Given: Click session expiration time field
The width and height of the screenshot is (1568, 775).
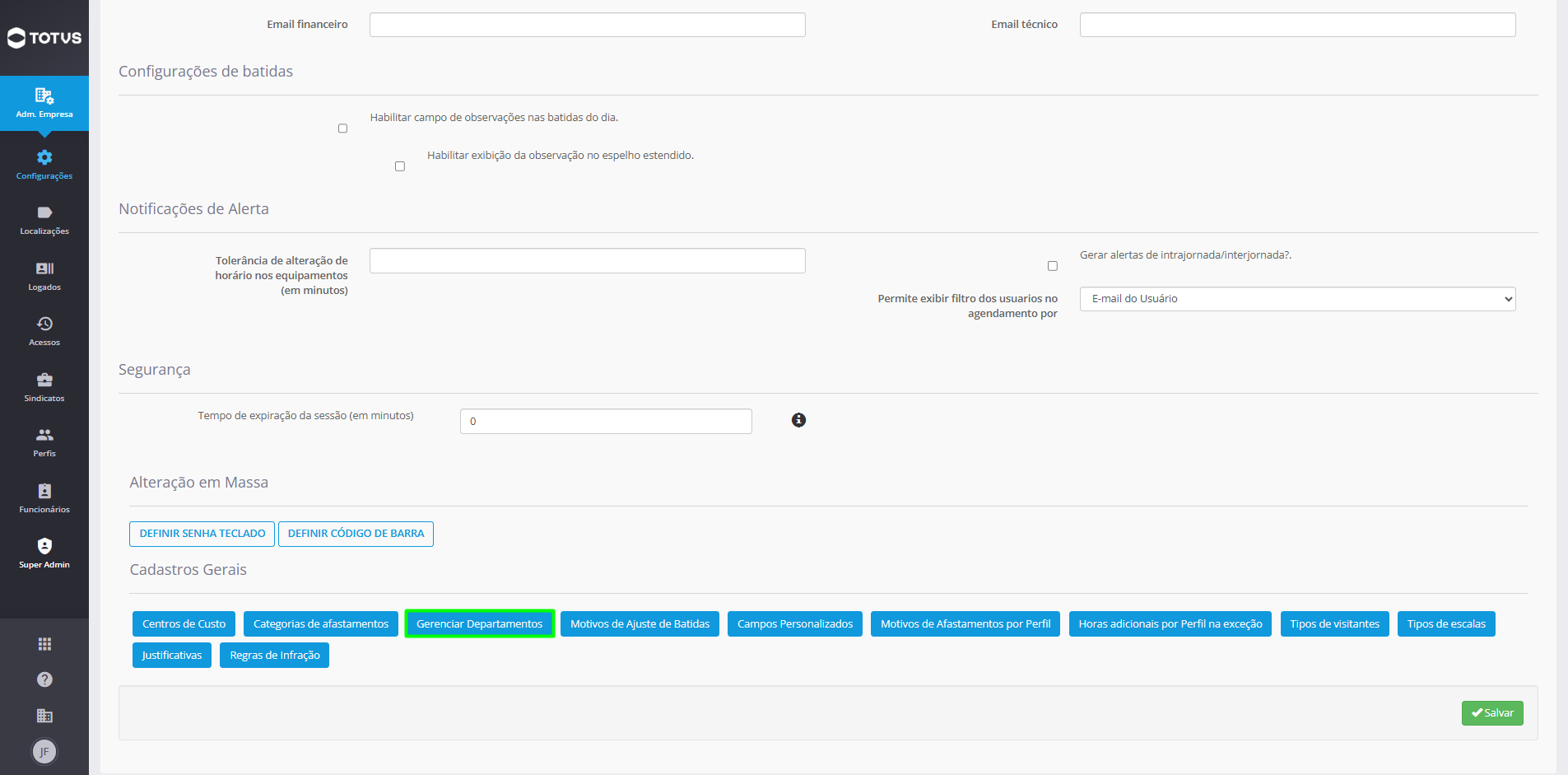Looking at the screenshot, I should point(606,422).
